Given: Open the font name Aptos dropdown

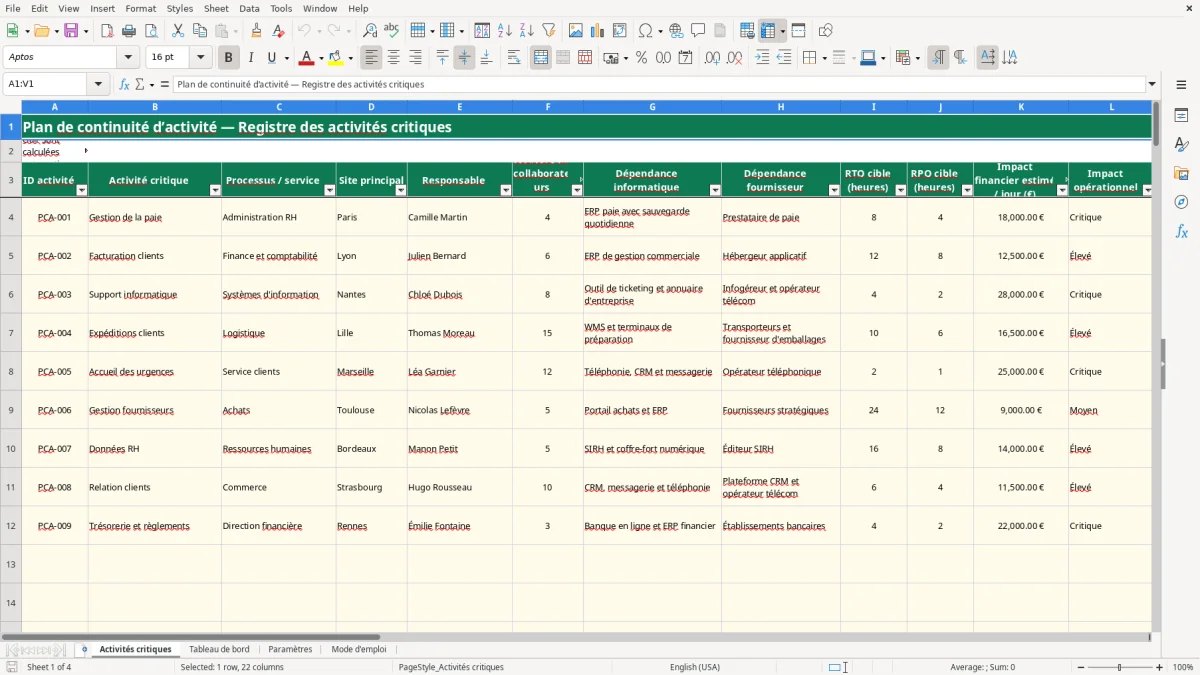Looking at the screenshot, I should click(128, 57).
